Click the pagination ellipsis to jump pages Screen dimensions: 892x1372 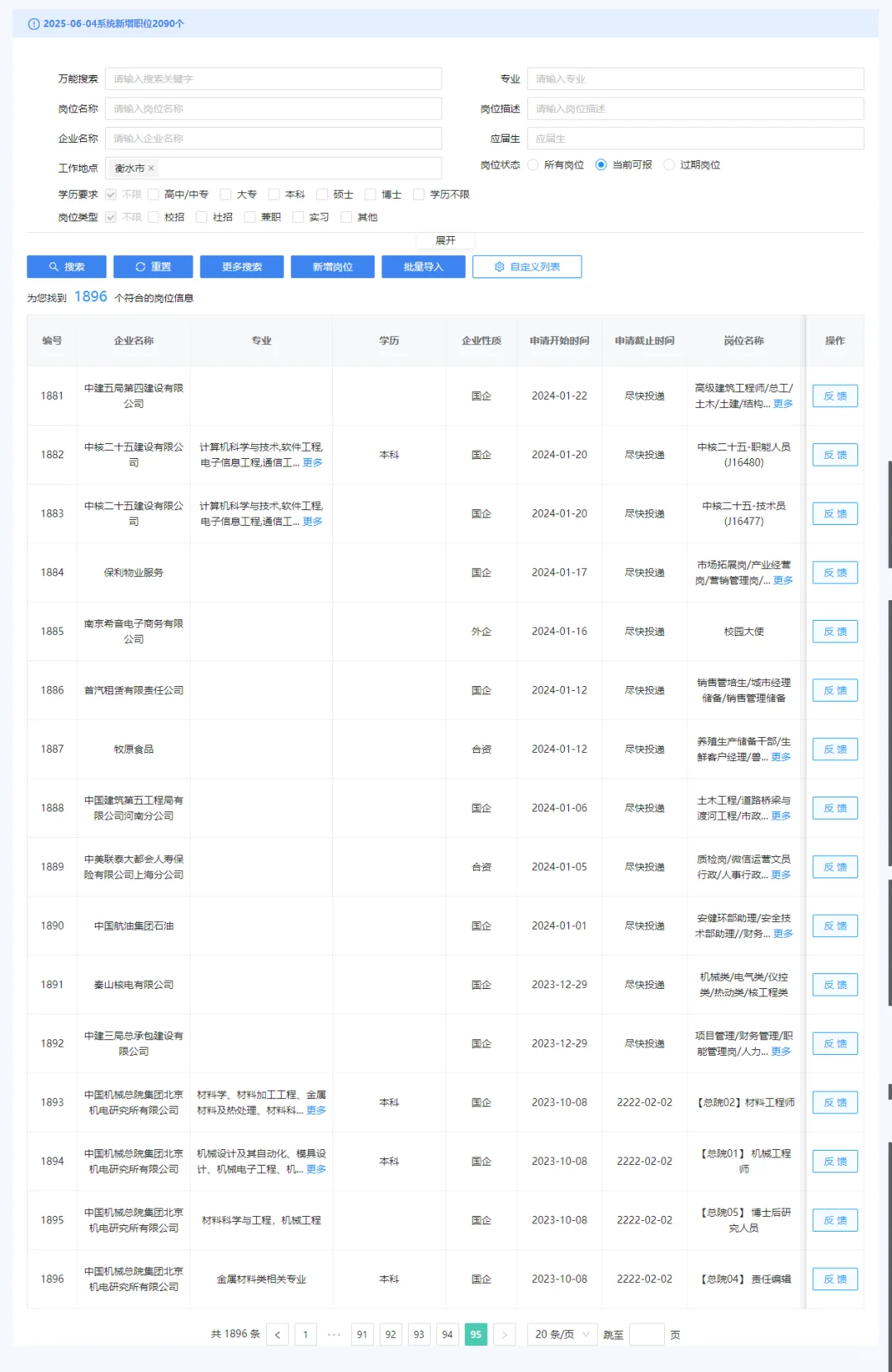(334, 1335)
